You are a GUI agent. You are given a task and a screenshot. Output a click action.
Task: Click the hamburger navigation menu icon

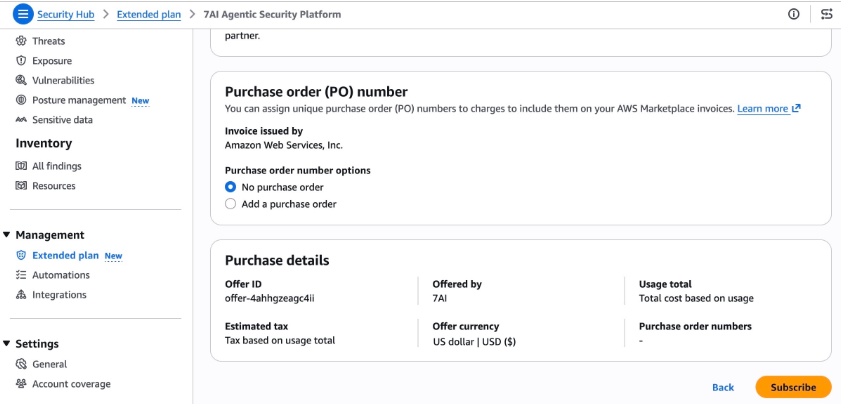[x=22, y=14]
